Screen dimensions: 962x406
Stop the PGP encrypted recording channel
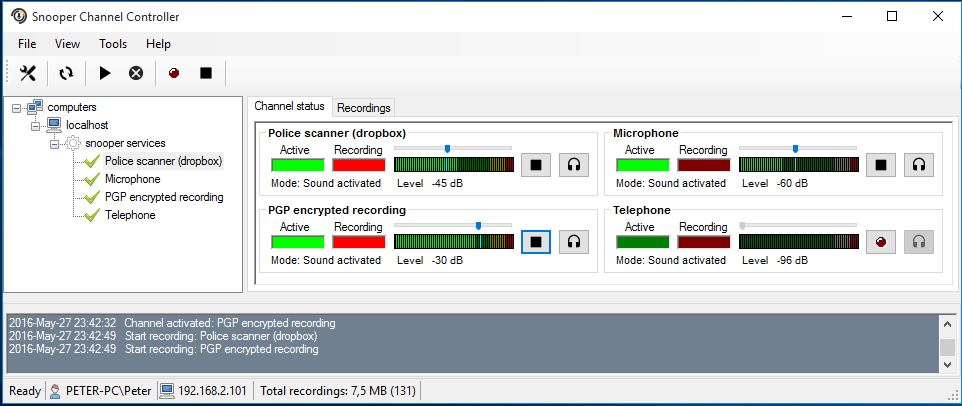pos(536,242)
